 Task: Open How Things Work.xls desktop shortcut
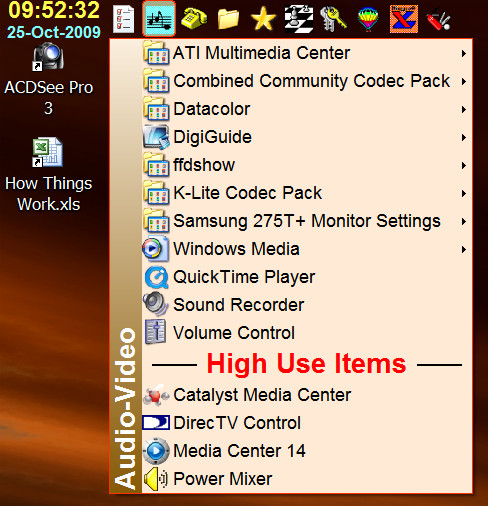pos(48,175)
